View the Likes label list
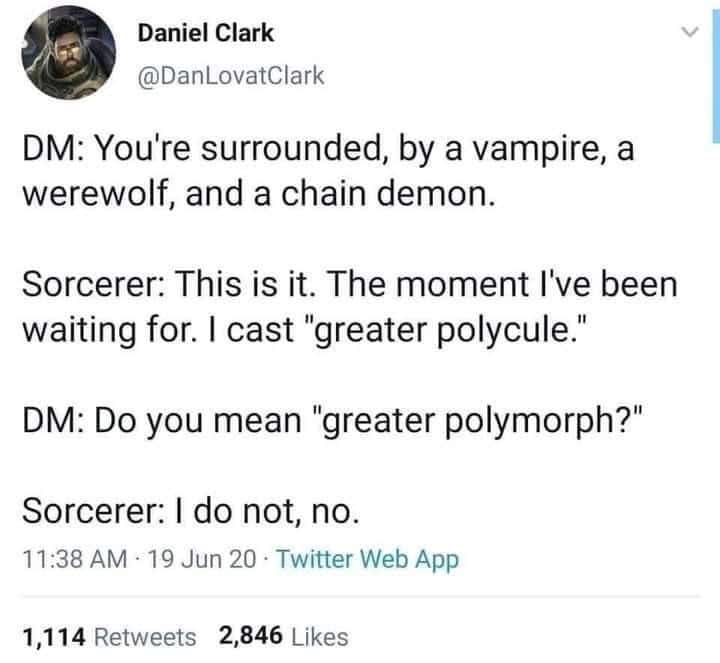Screen dimensions: 720x663 (320, 637)
